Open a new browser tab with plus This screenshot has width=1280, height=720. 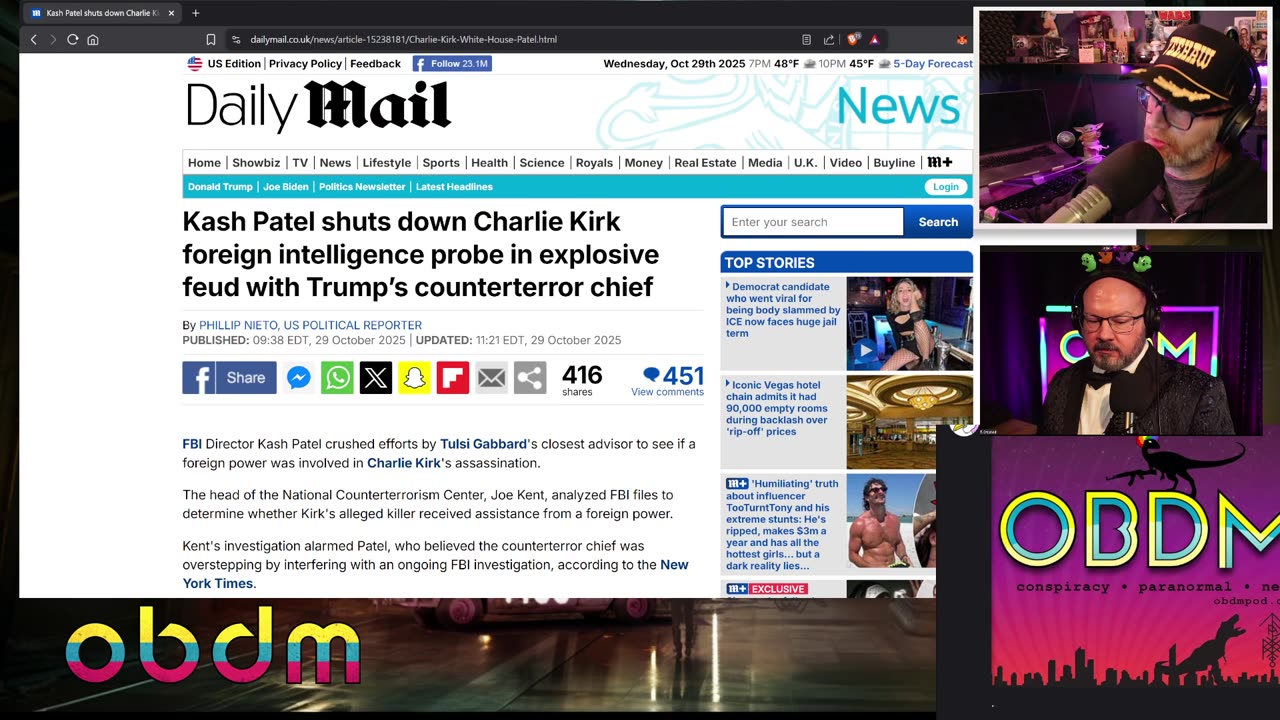pos(195,13)
